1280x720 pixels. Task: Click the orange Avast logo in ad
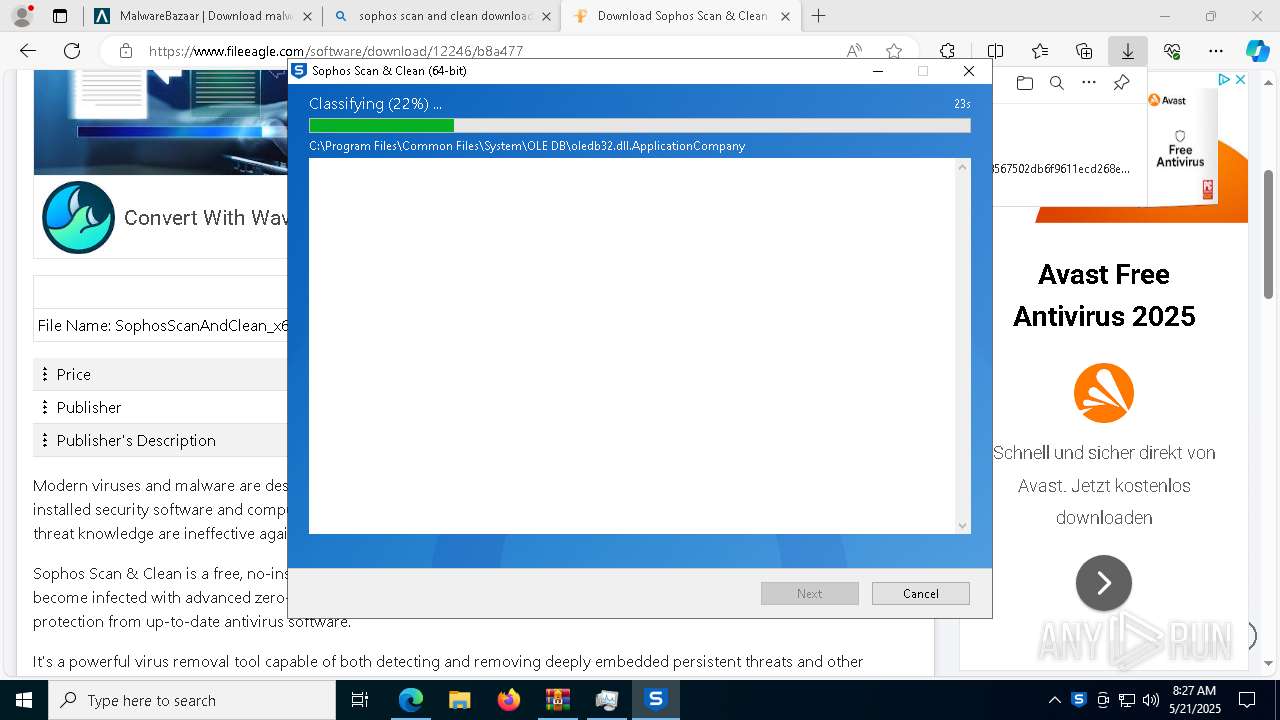[1103, 393]
